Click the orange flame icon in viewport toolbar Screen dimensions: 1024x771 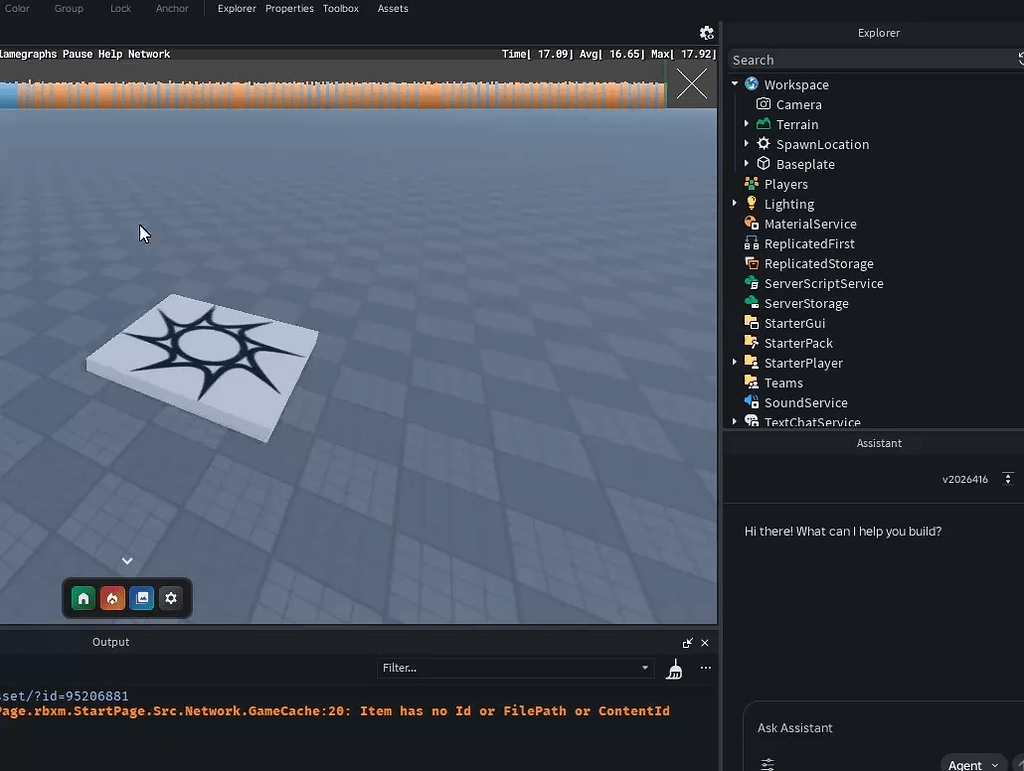tap(112, 598)
